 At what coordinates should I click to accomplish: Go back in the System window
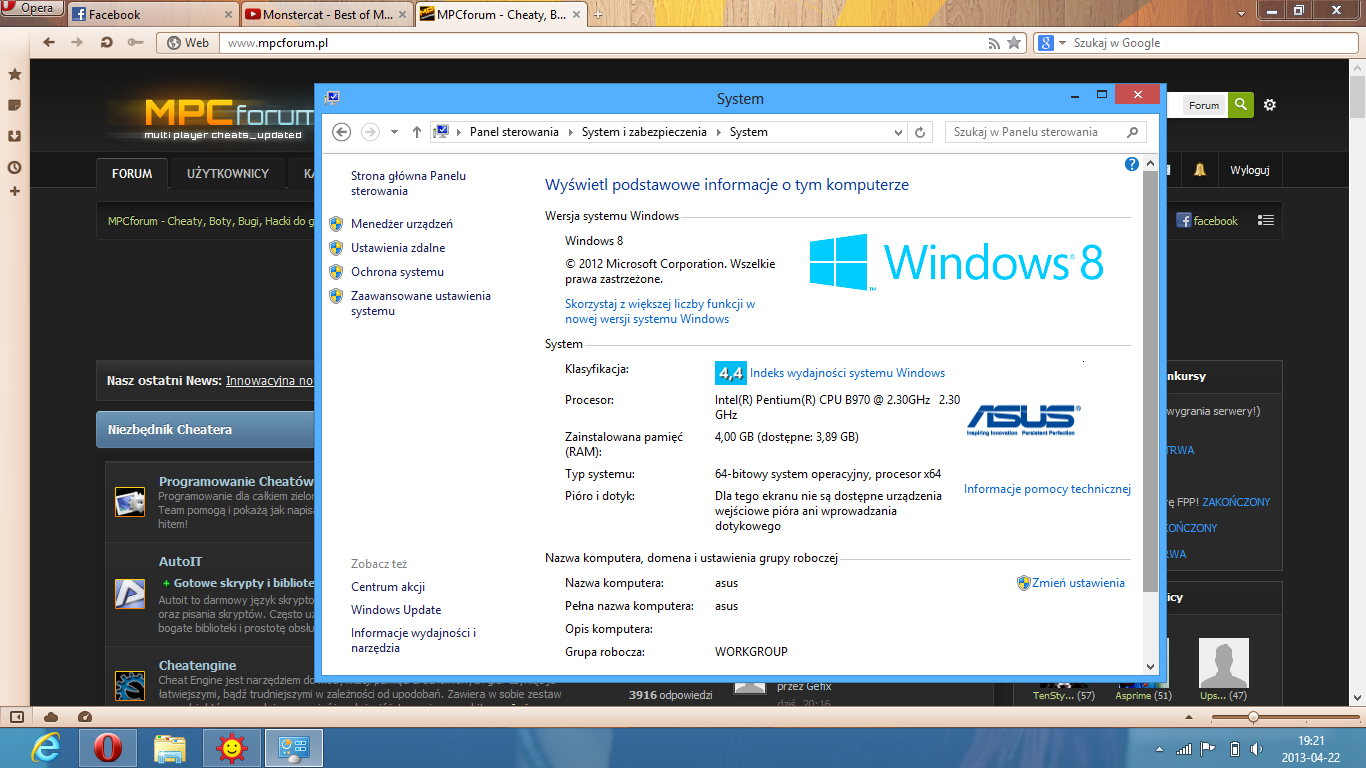(x=342, y=132)
